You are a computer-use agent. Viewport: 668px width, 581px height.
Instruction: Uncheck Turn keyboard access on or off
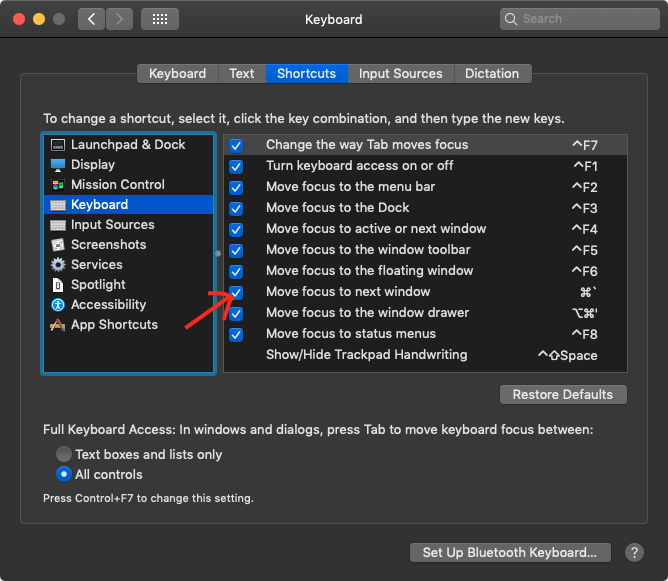click(x=236, y=167)
